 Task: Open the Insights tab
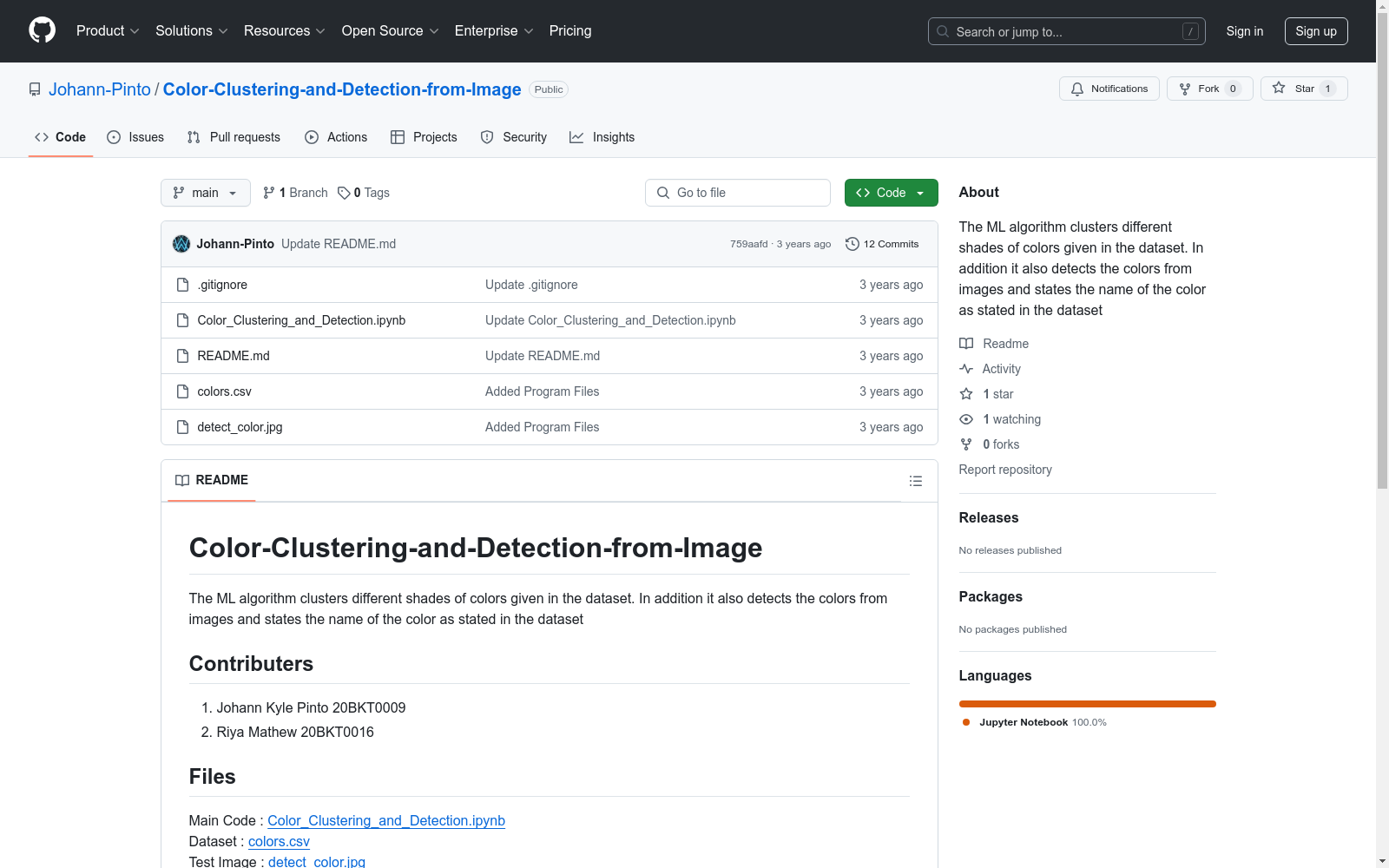(x=602, y=137)
